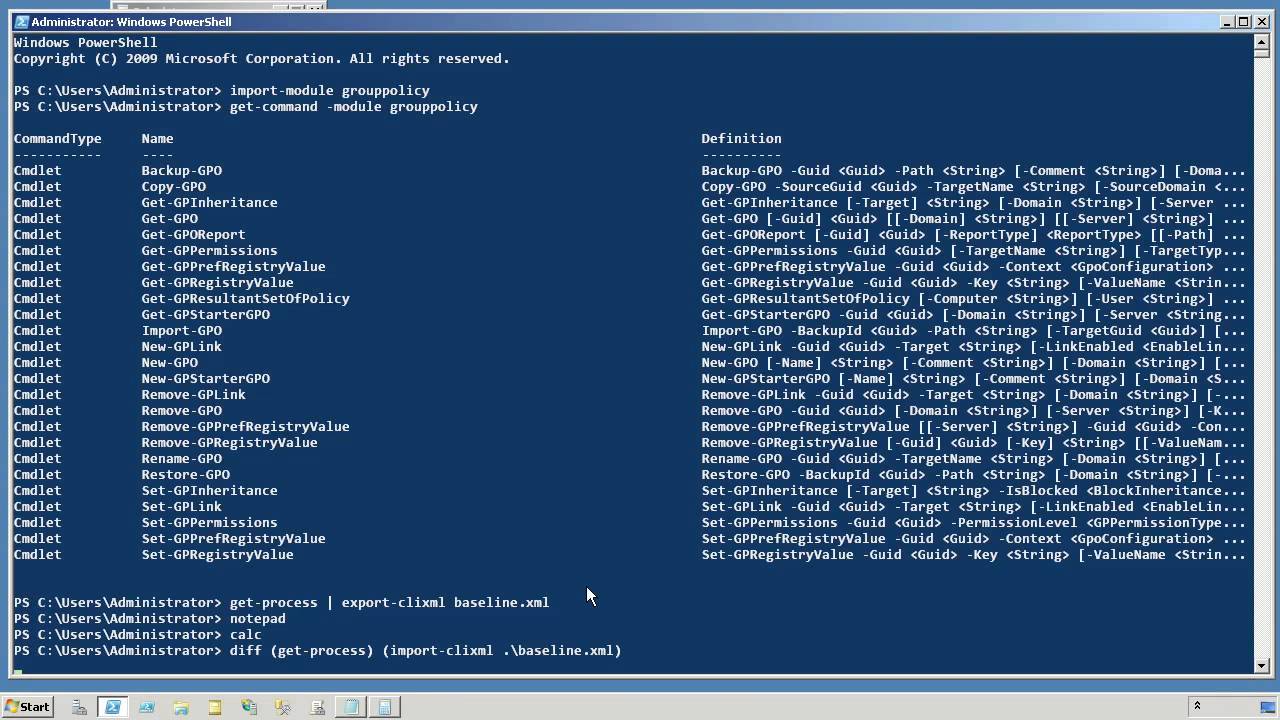Open the Start menu
This screenshot has width=1280, height=720.
[x=26, y=707]
